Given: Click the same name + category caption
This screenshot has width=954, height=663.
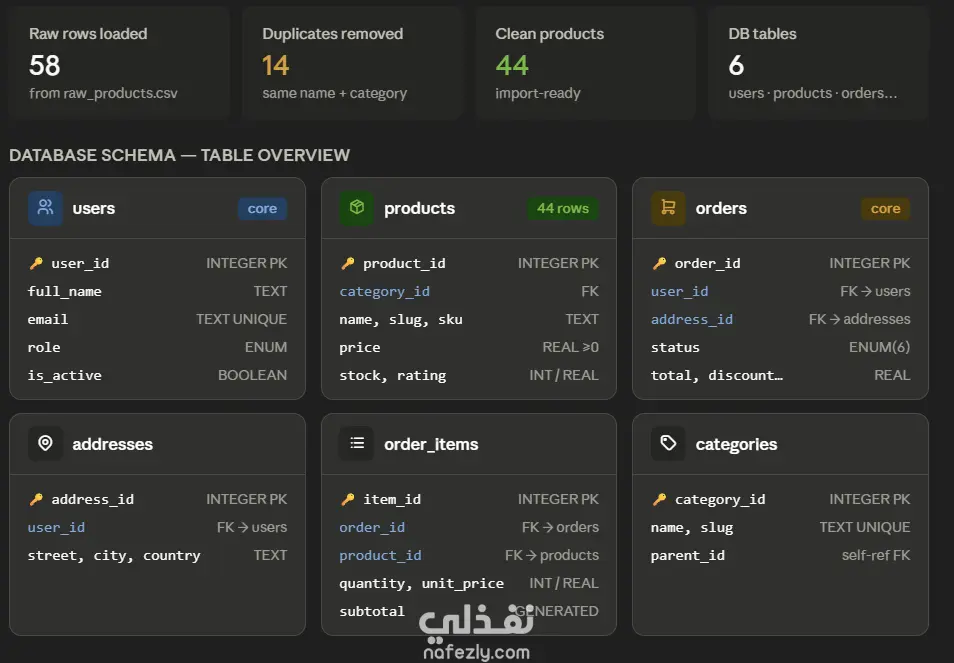Looking at the screenshot, I should coord(335,93).
